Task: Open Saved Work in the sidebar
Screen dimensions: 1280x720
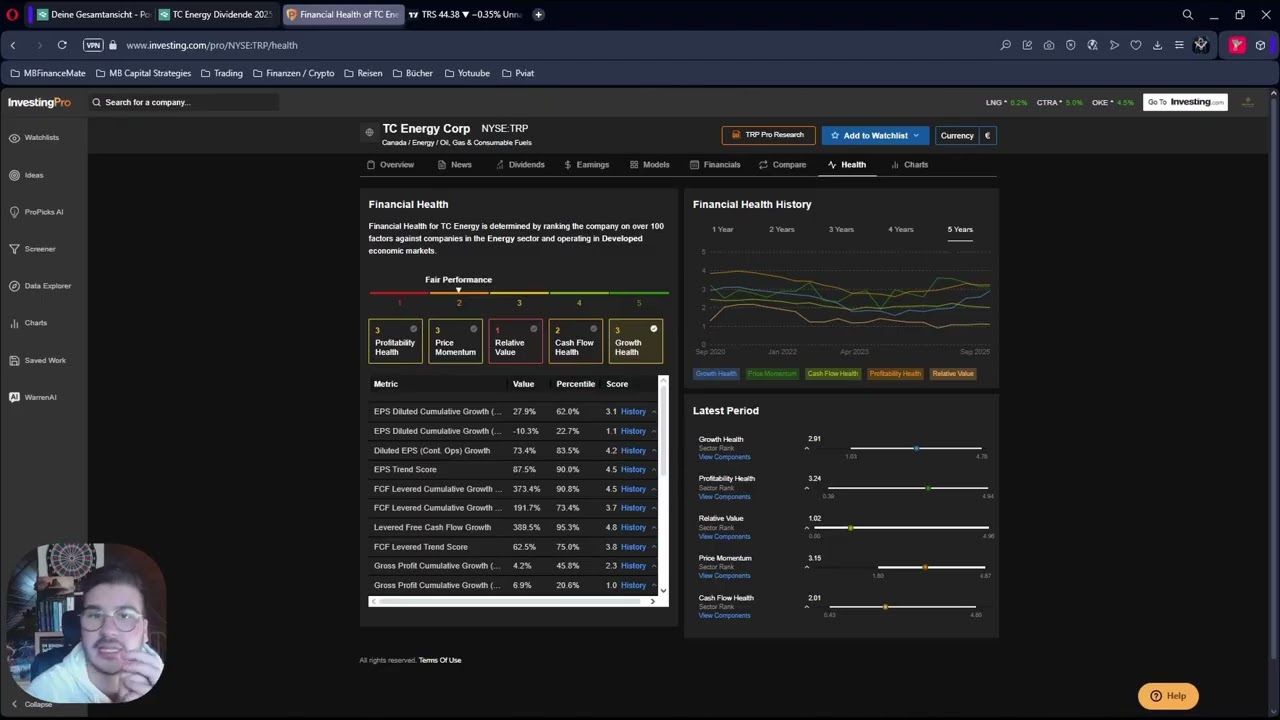Action: click(37, 360)
